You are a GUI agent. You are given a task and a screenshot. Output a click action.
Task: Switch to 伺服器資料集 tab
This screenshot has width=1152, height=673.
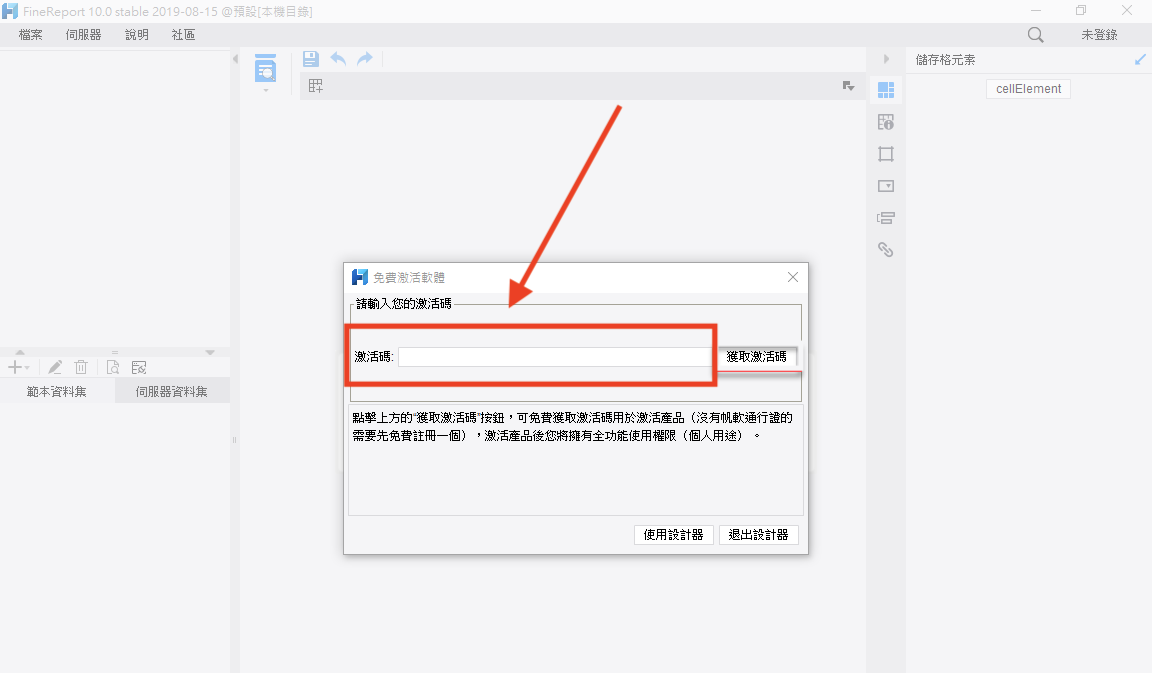click(x=172, y=392)
